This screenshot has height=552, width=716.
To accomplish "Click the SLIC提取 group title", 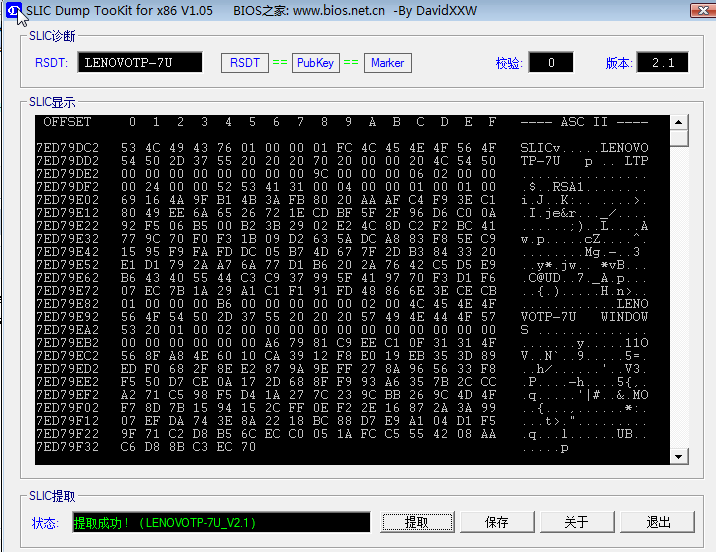I will (x=52, y=496).
